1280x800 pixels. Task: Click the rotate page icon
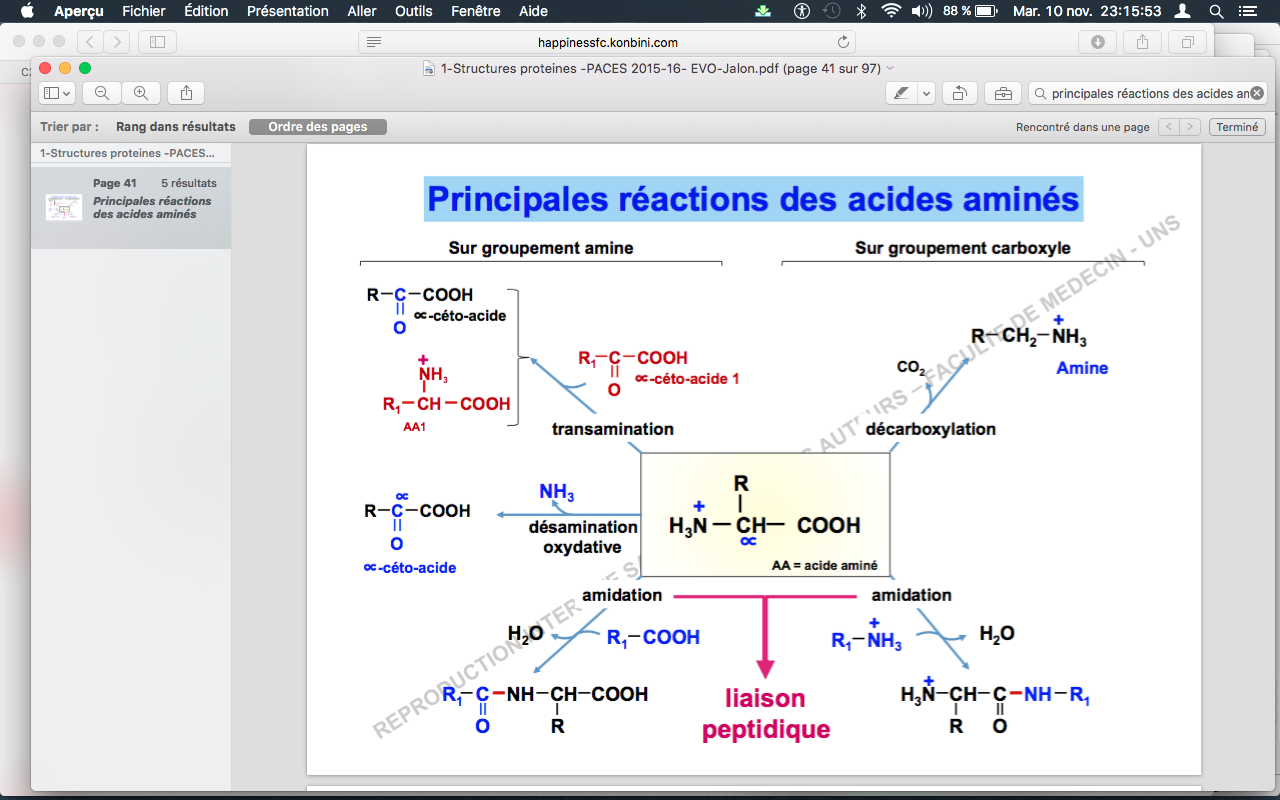(x=959, y=93)
